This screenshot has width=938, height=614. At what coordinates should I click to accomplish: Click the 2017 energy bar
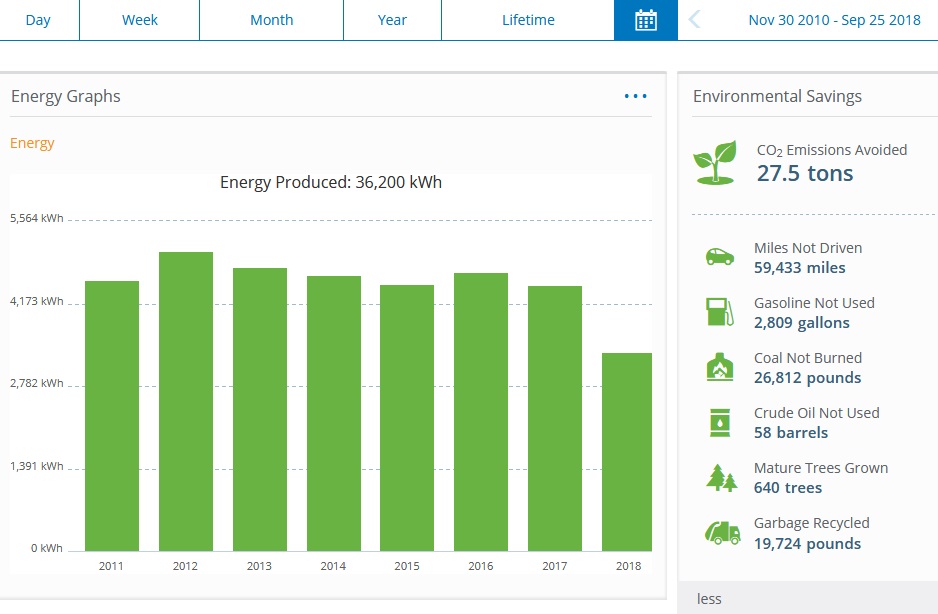pyautogui.click(x=555, y=418)
